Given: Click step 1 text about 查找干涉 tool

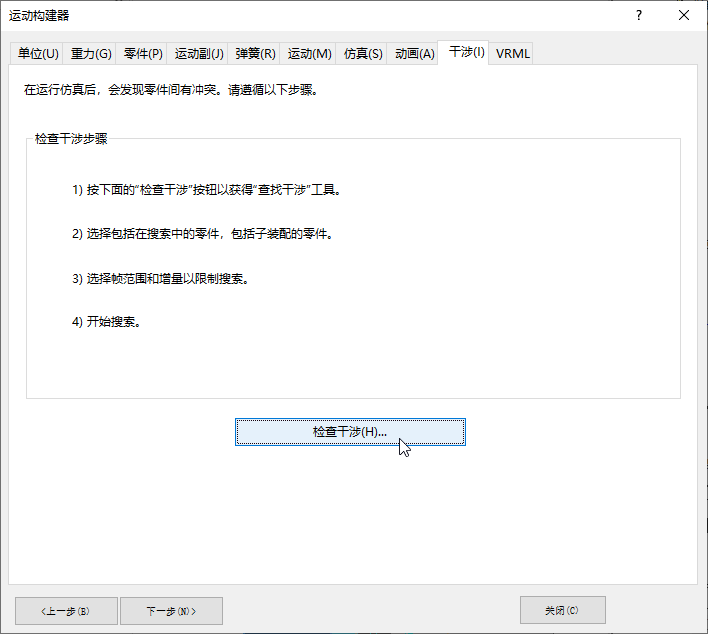Looking at the screenshot, I should tap(207, 190).
